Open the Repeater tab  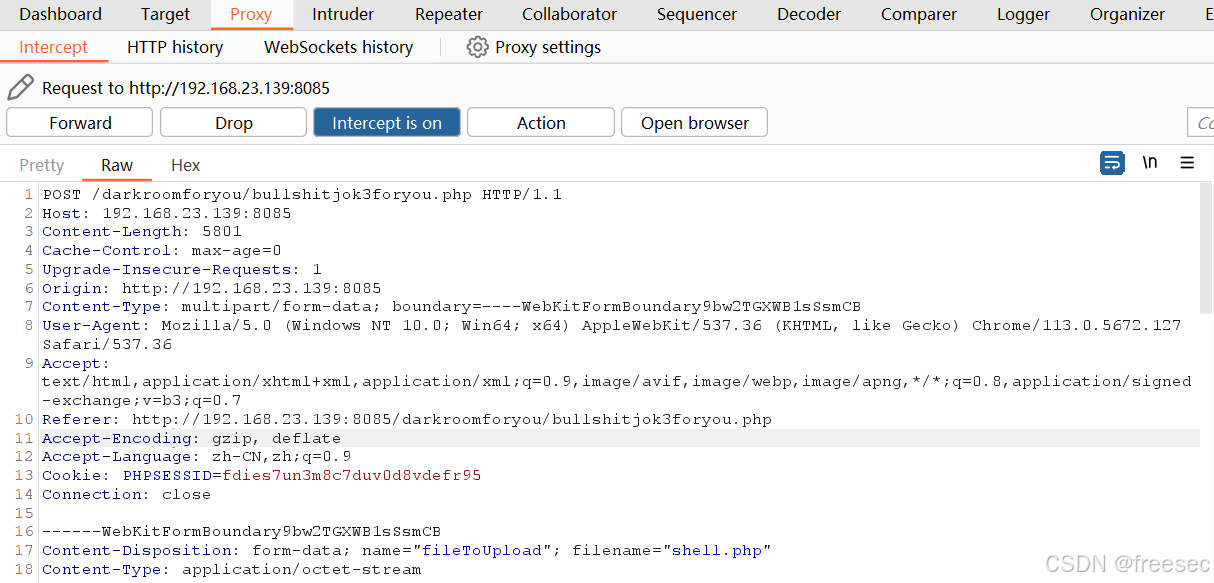pos(449,14)
